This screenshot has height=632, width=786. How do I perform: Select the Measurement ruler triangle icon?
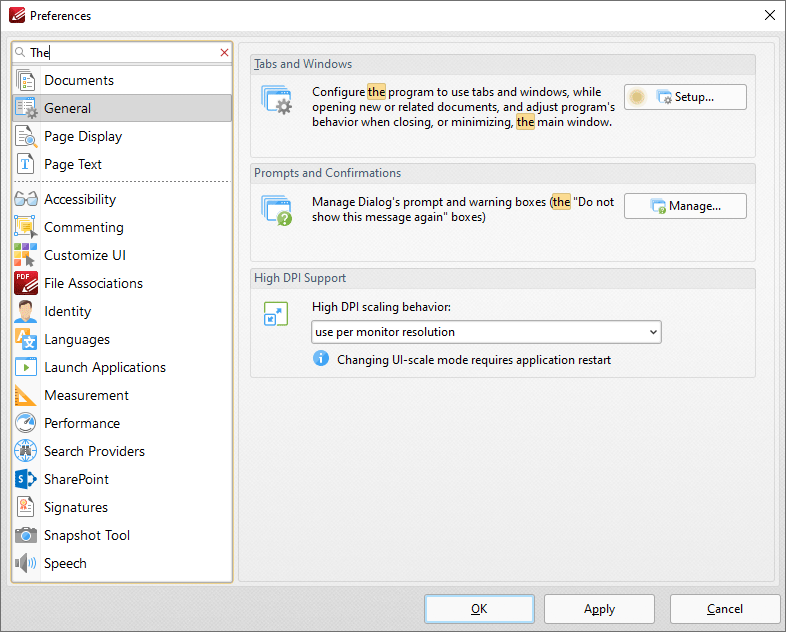coord(26,395)
